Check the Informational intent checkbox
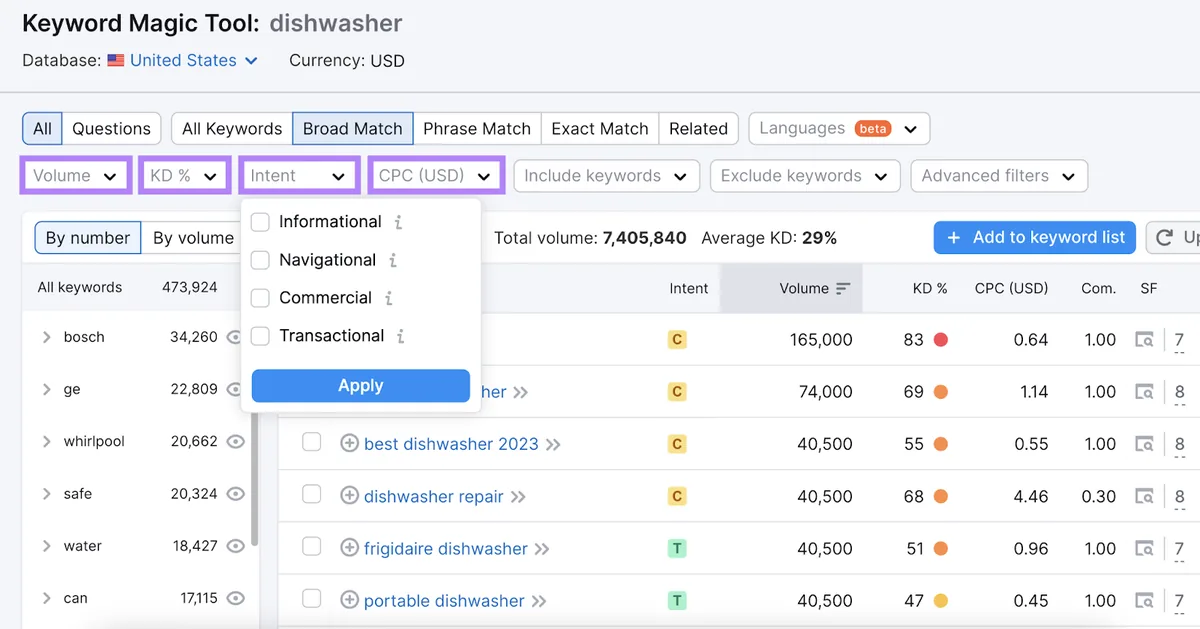The width and height of the screenshot is (1200, 629). (x=260, y=222)
